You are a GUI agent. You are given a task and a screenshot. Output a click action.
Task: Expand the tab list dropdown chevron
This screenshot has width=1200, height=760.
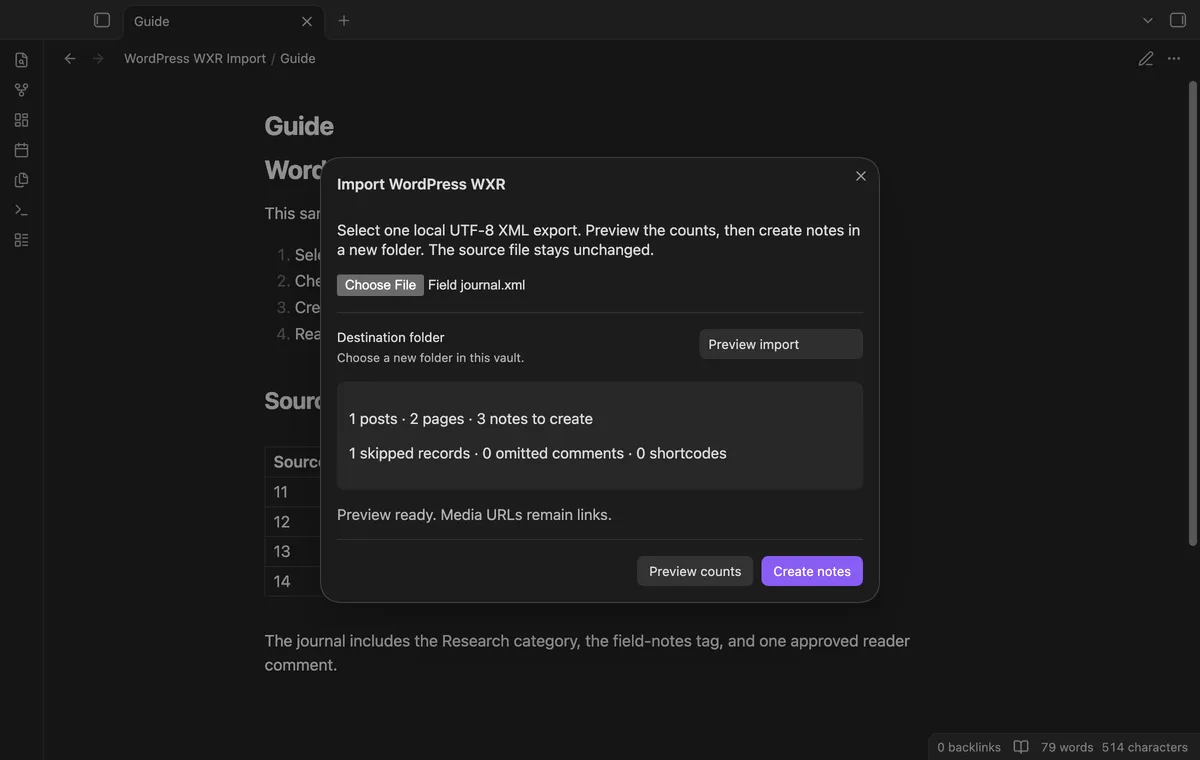pyautogui.click(x=1148, y=20)
